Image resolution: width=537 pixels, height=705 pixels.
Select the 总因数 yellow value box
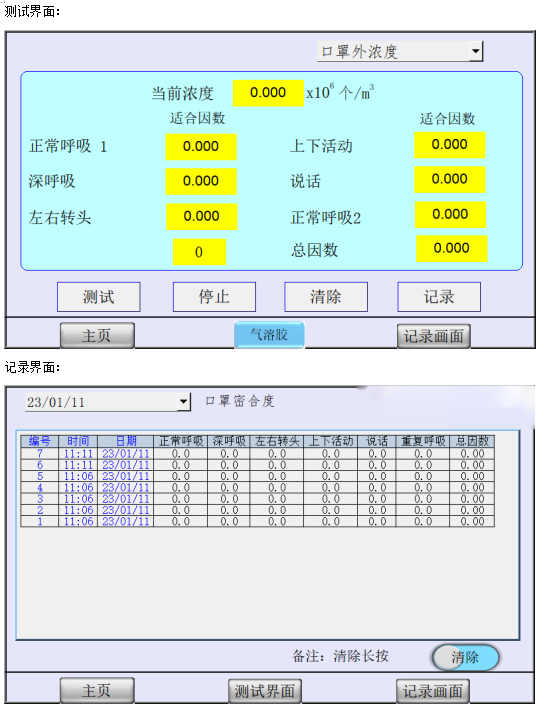point(452,248)
